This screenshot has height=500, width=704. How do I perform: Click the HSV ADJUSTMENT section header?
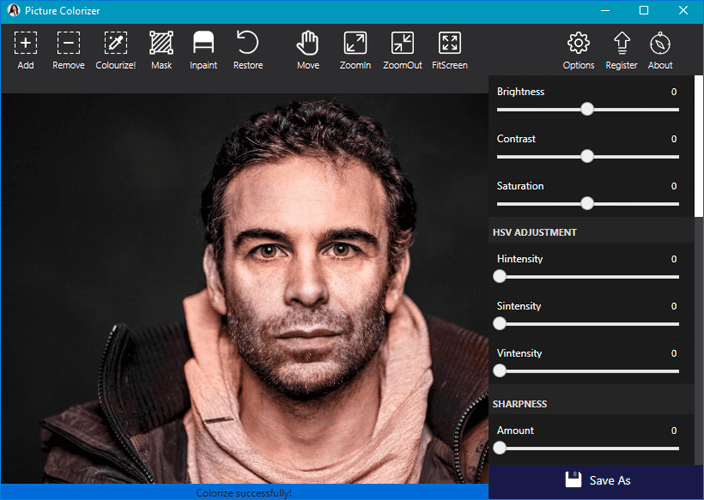point(534,232)
